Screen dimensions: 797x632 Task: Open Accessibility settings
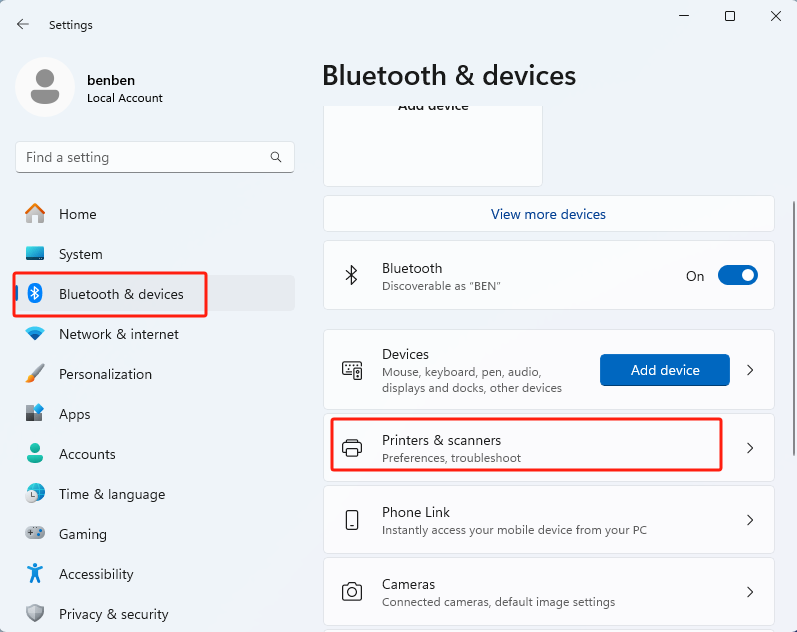click(155, 574)
